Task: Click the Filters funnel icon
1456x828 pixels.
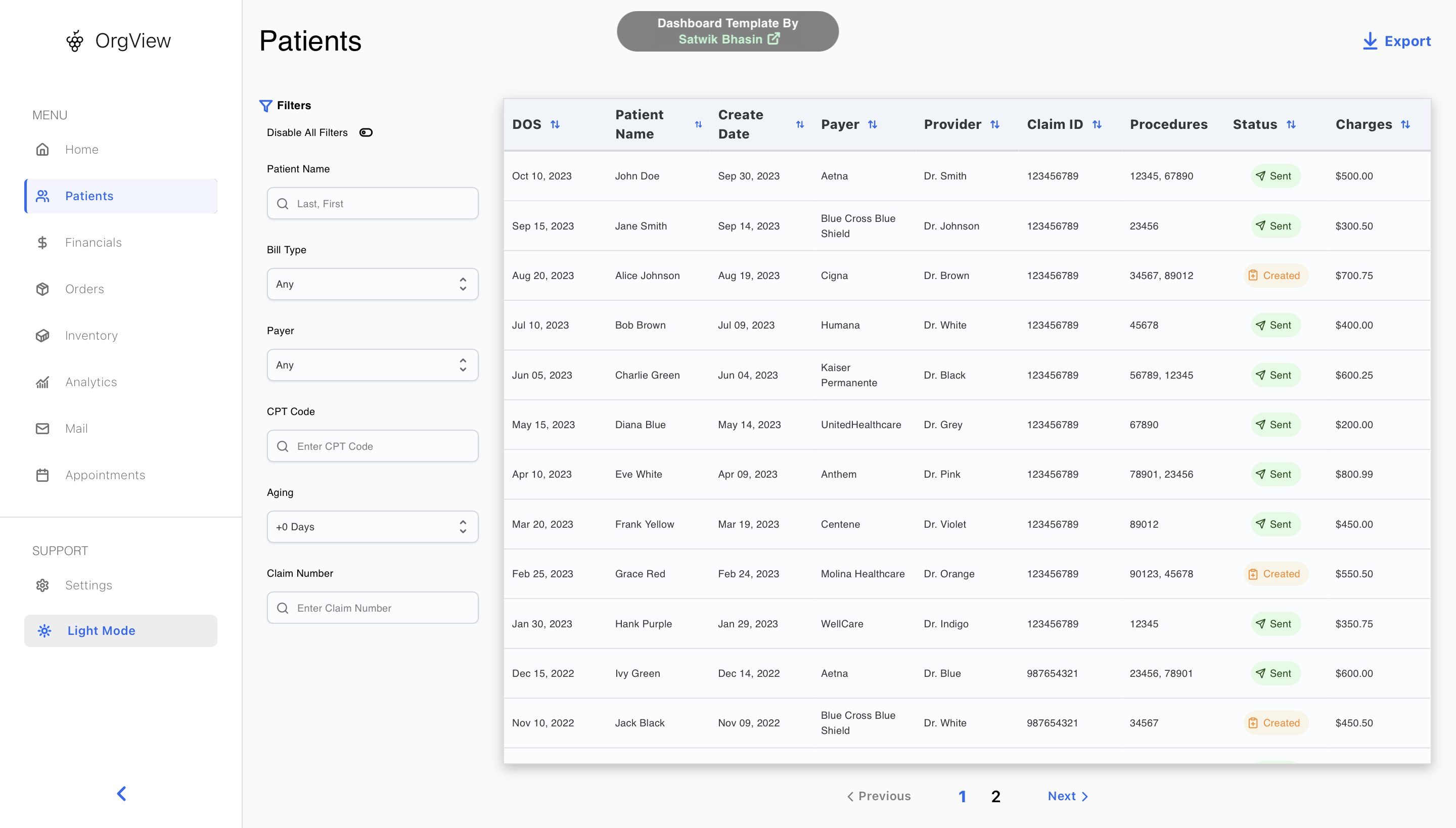Action: (265, 105)
